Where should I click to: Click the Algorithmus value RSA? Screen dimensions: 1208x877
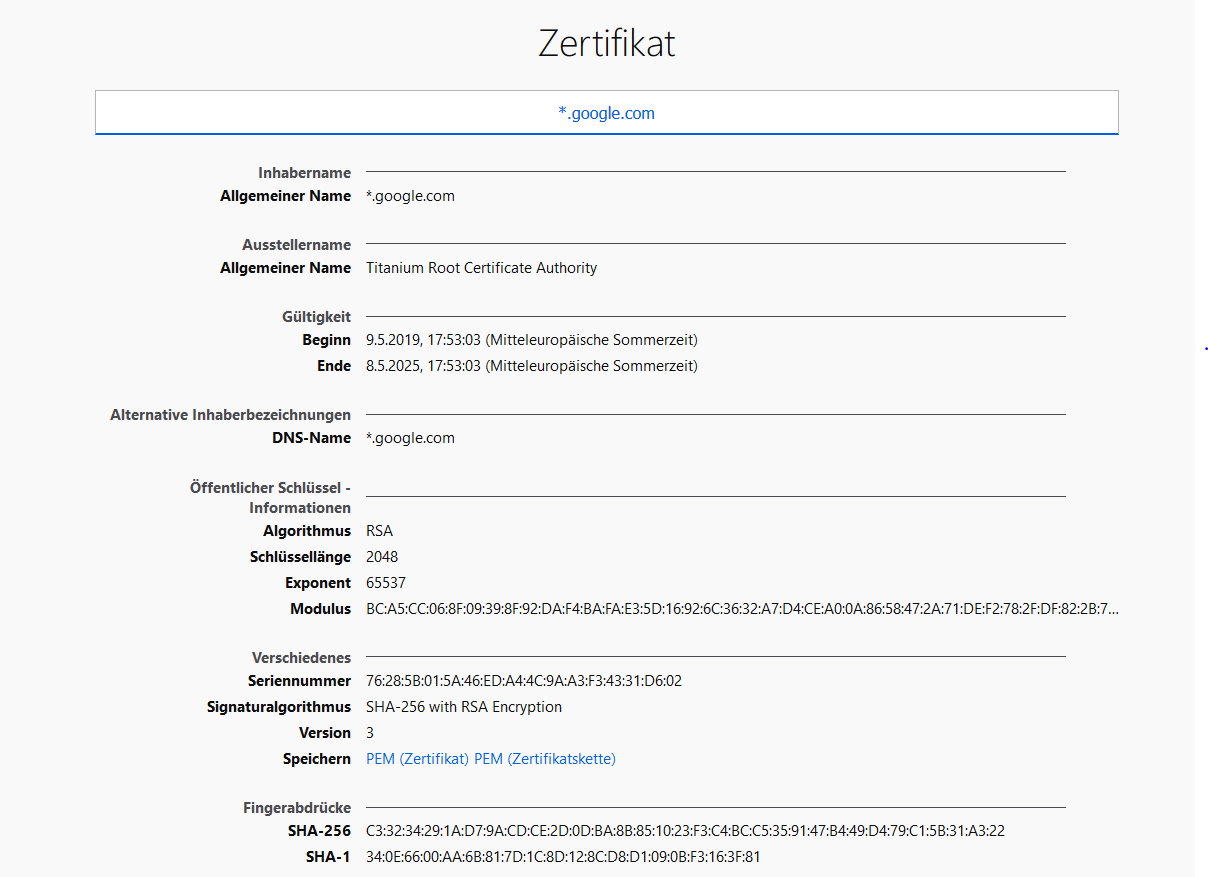pos(380,531)
